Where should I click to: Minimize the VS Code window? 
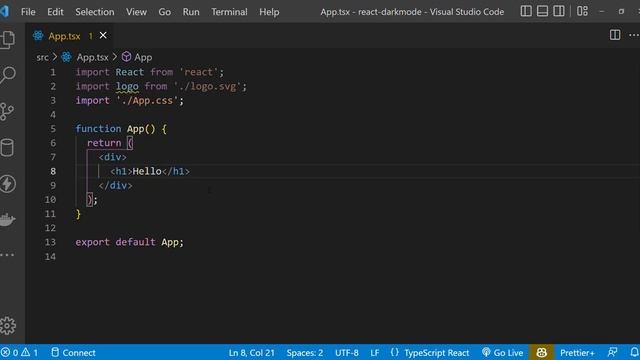(x=602, y=11)
